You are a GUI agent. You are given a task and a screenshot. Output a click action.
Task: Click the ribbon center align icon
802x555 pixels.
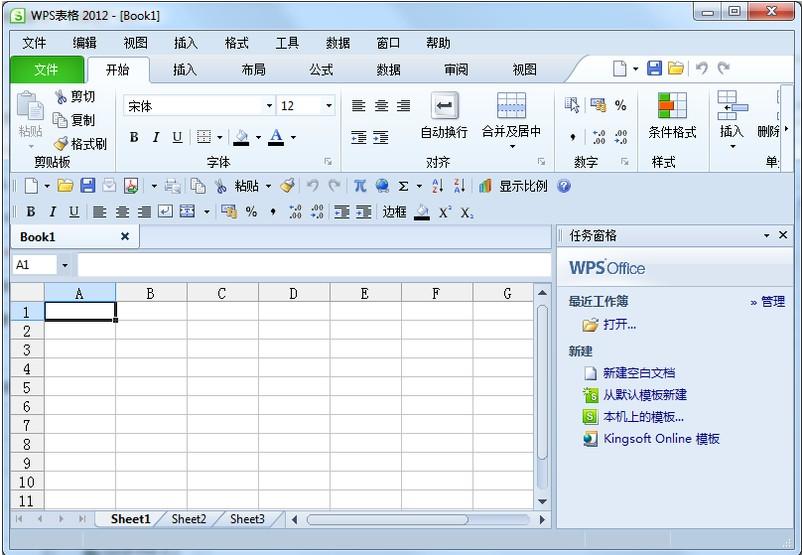[381, 106]
